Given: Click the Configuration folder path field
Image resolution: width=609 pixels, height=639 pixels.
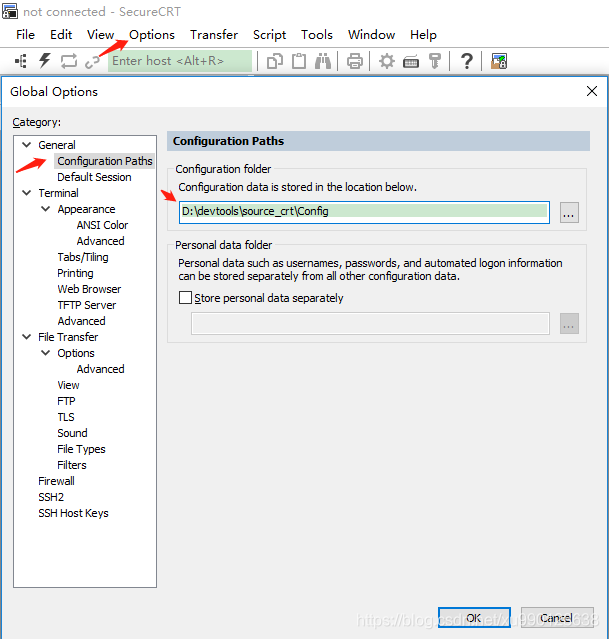Looking at the screenshot, I should [x=364, y=212].
